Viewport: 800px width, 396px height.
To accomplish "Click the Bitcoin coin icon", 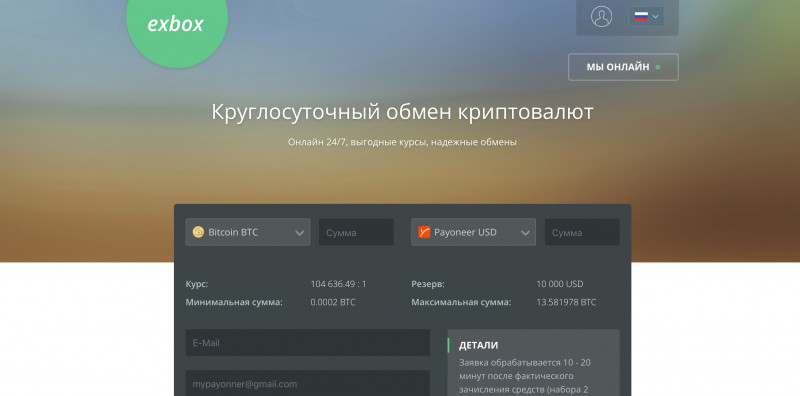I will point(198,232).
